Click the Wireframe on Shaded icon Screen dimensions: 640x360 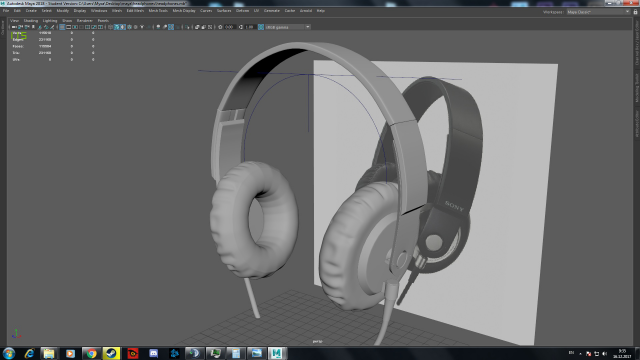[x=129, y=27]
